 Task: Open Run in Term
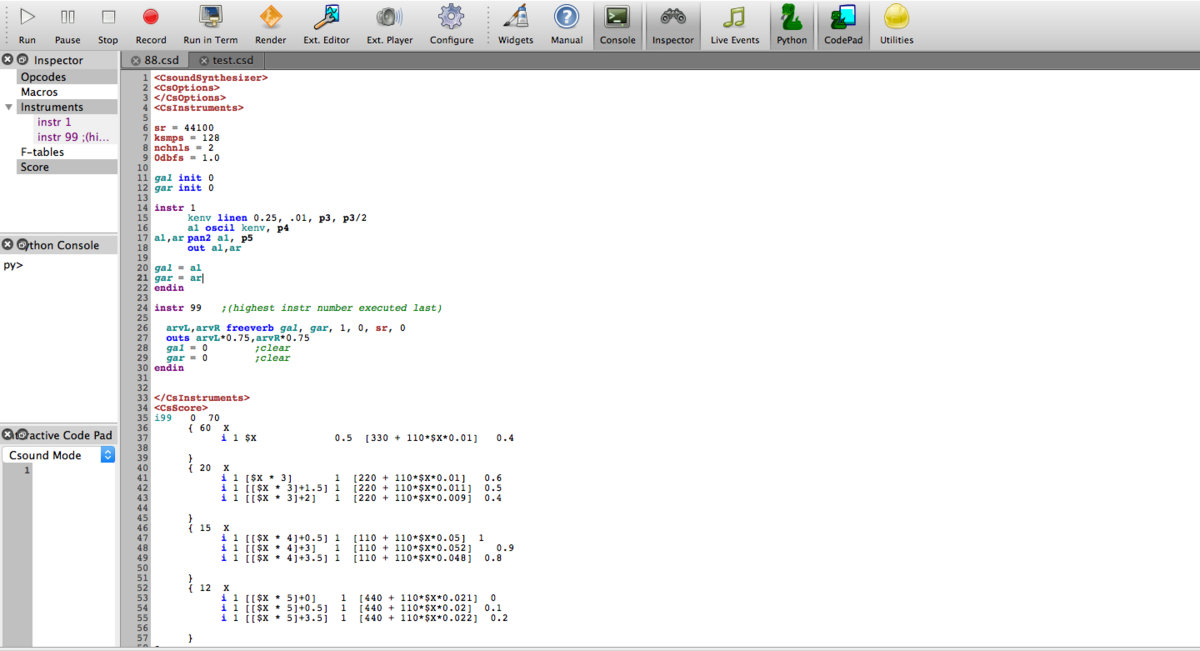pos(210,17)
